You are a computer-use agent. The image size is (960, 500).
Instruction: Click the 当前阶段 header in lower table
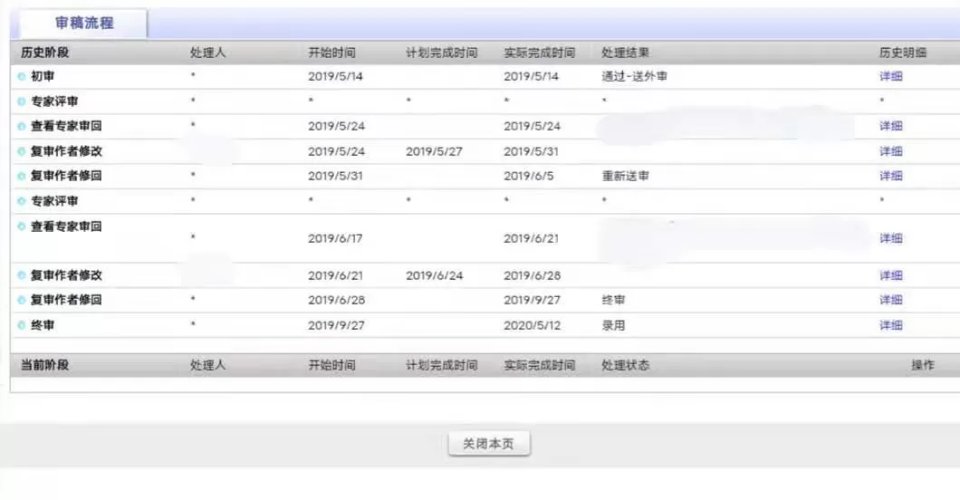tap(45, 366)
